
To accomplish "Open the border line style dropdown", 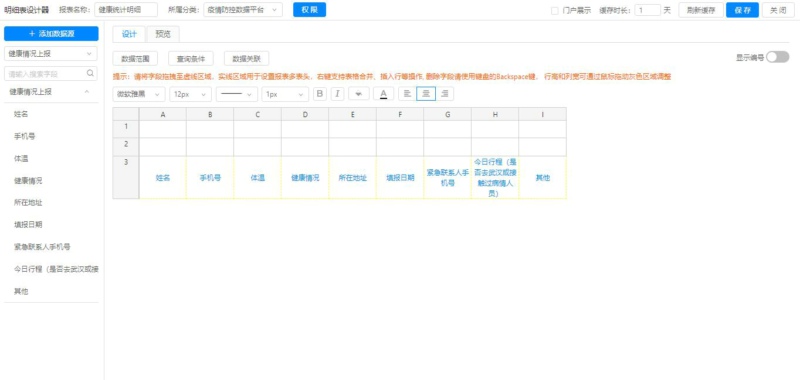I will [x=237, y=94].
